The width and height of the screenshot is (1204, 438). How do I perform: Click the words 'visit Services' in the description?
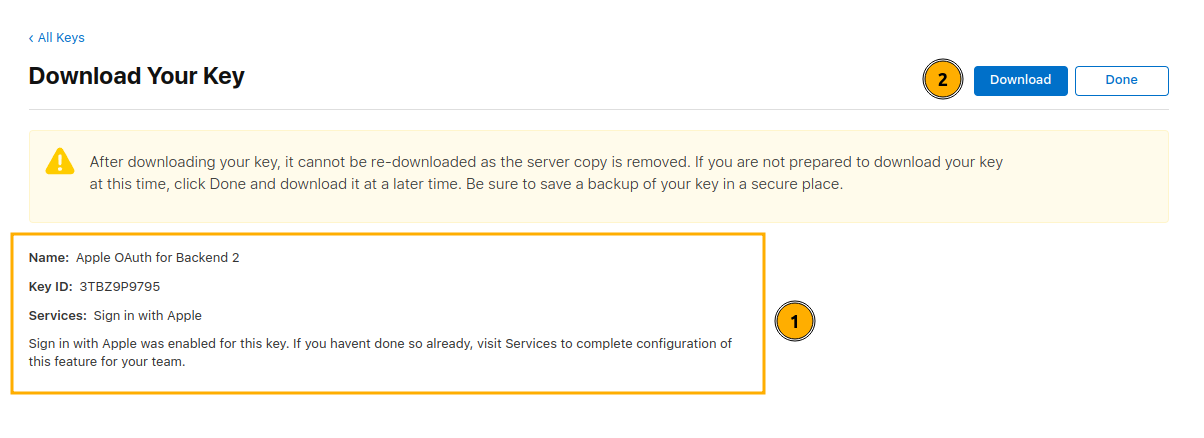515,343
